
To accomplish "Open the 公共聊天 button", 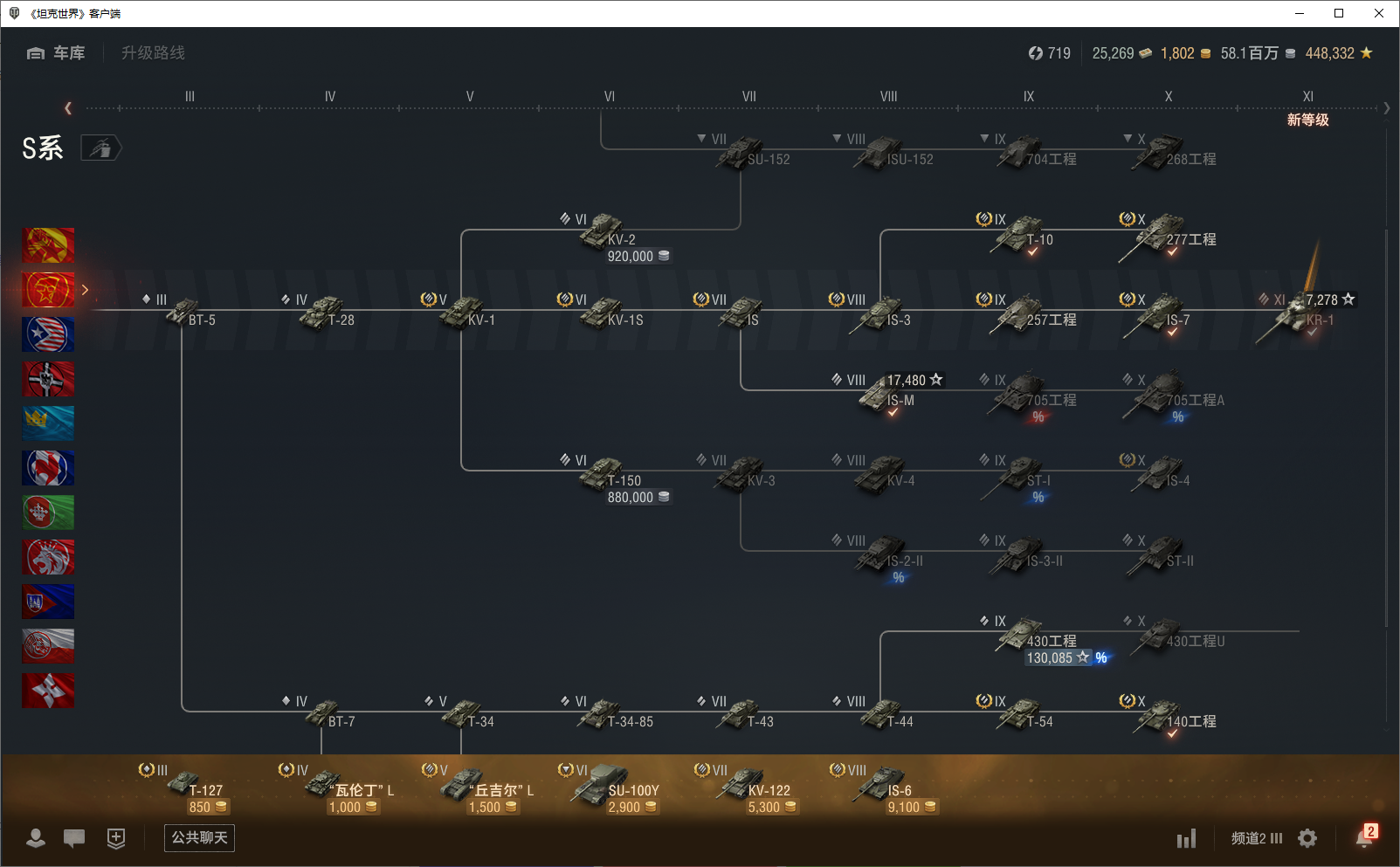I will (199, 838).
